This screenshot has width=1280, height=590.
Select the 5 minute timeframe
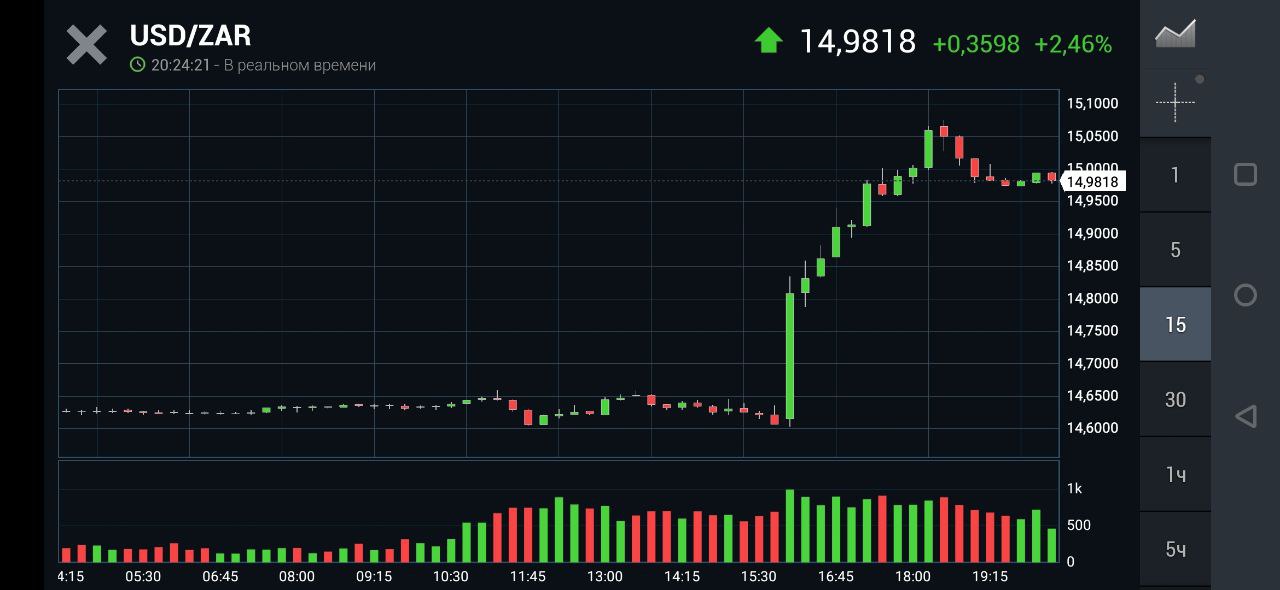pyautogui.click(x=1175, y=250)
